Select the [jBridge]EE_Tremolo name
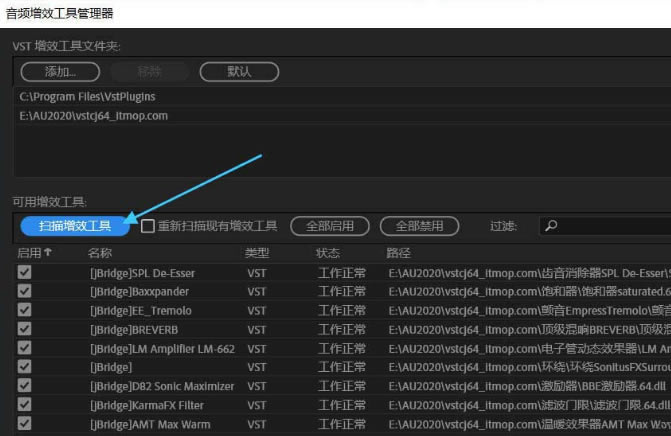Screen dimensions: 671x436 140,311
